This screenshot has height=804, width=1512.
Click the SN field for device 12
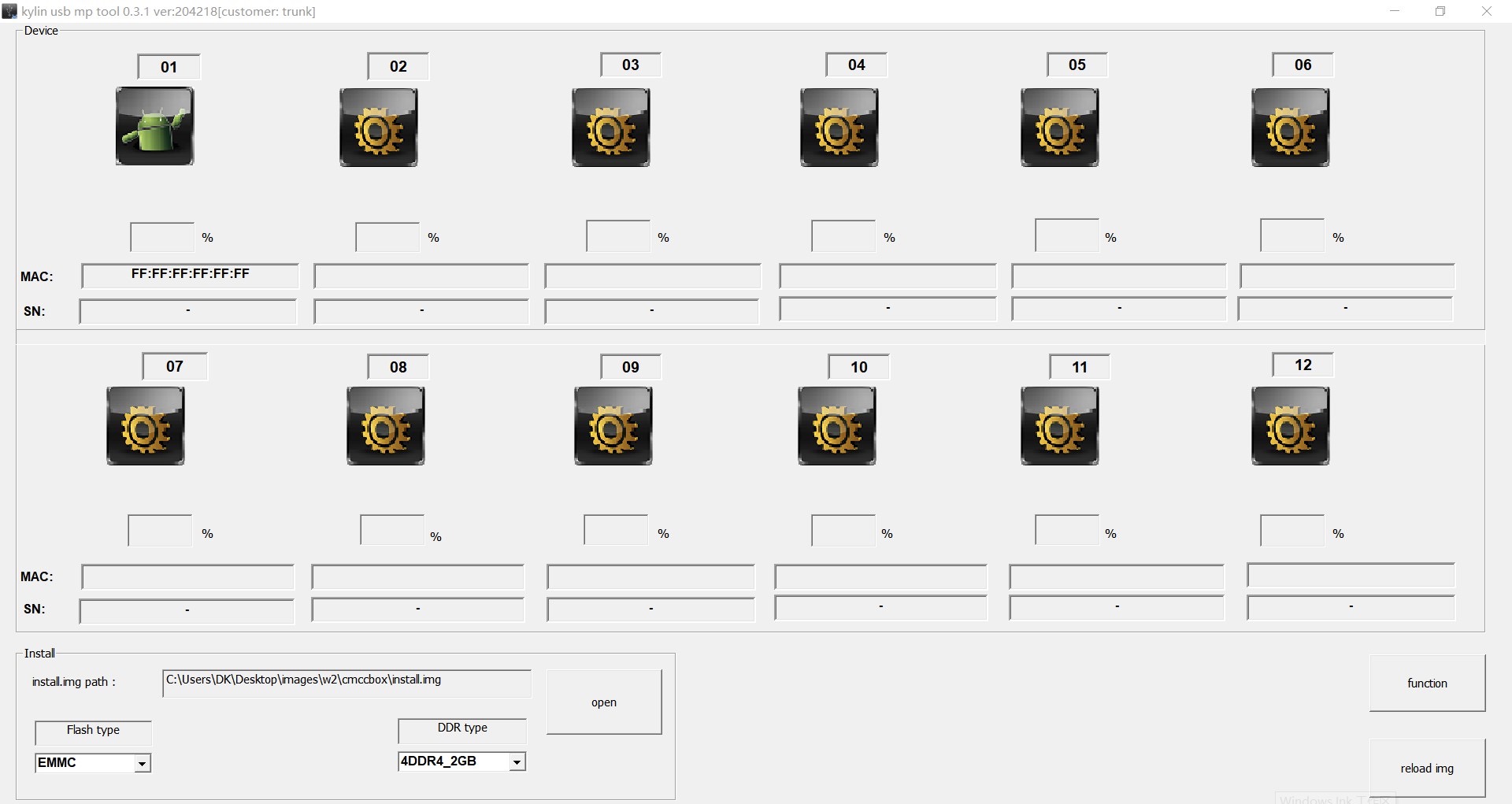[x=1351, y=608]
